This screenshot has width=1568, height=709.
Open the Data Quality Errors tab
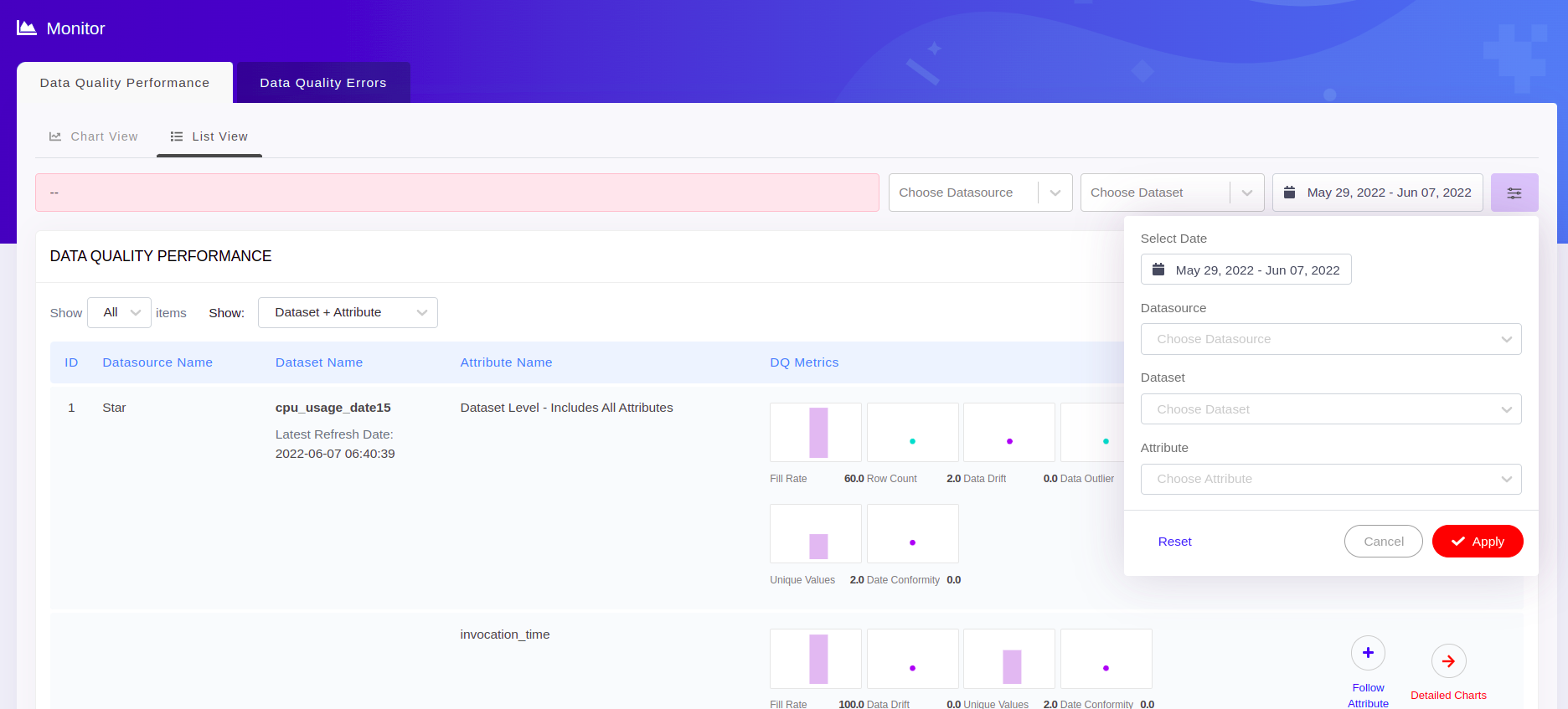point(323,83)
